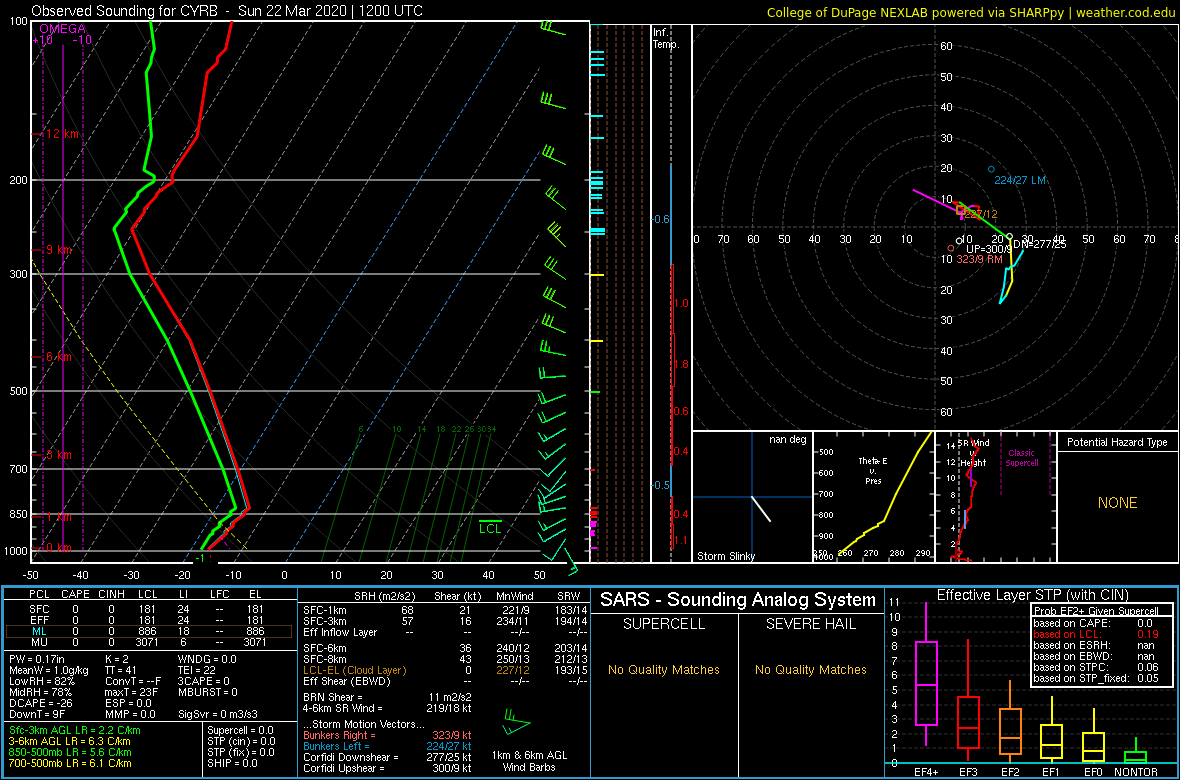Click the DN=277/25 hodograph label
Screen dimensions: 1180x780
pyautogui.click(x=1039, y=245)
